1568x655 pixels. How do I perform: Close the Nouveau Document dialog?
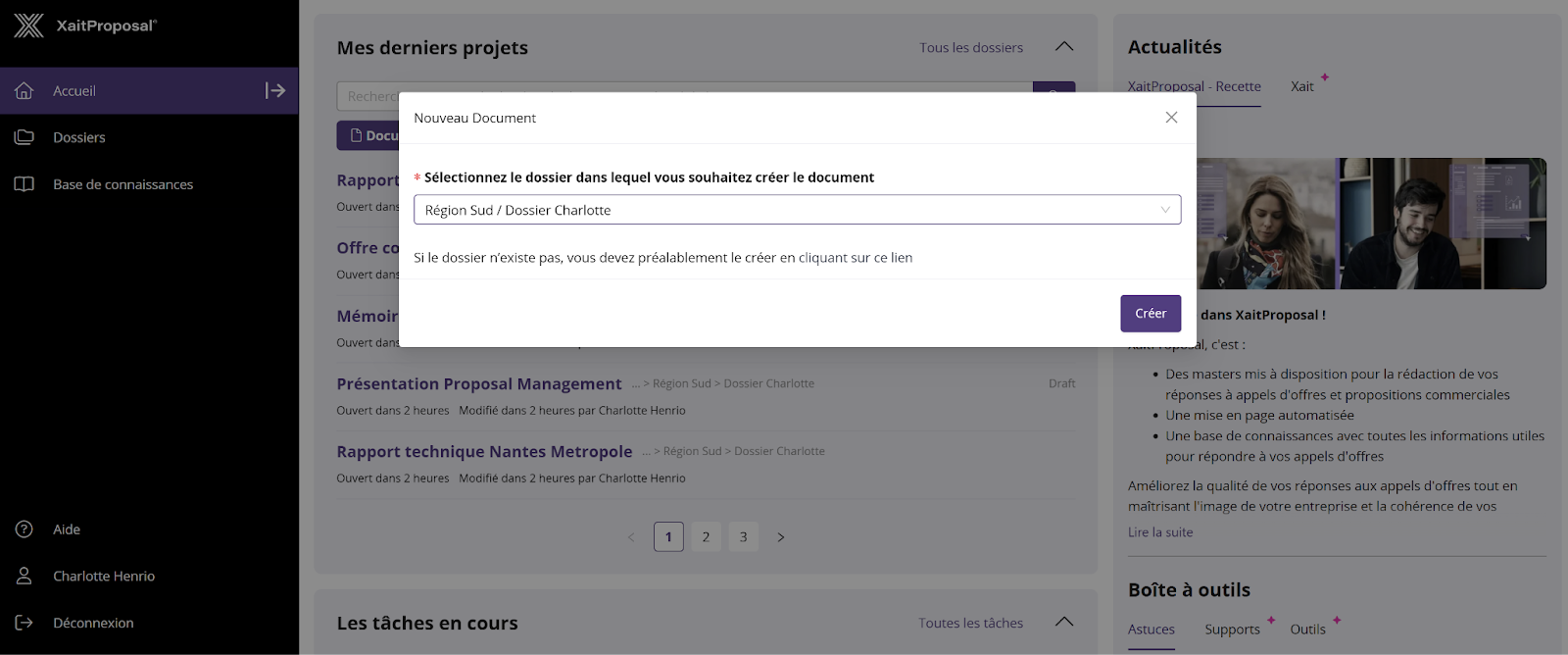1171,118
